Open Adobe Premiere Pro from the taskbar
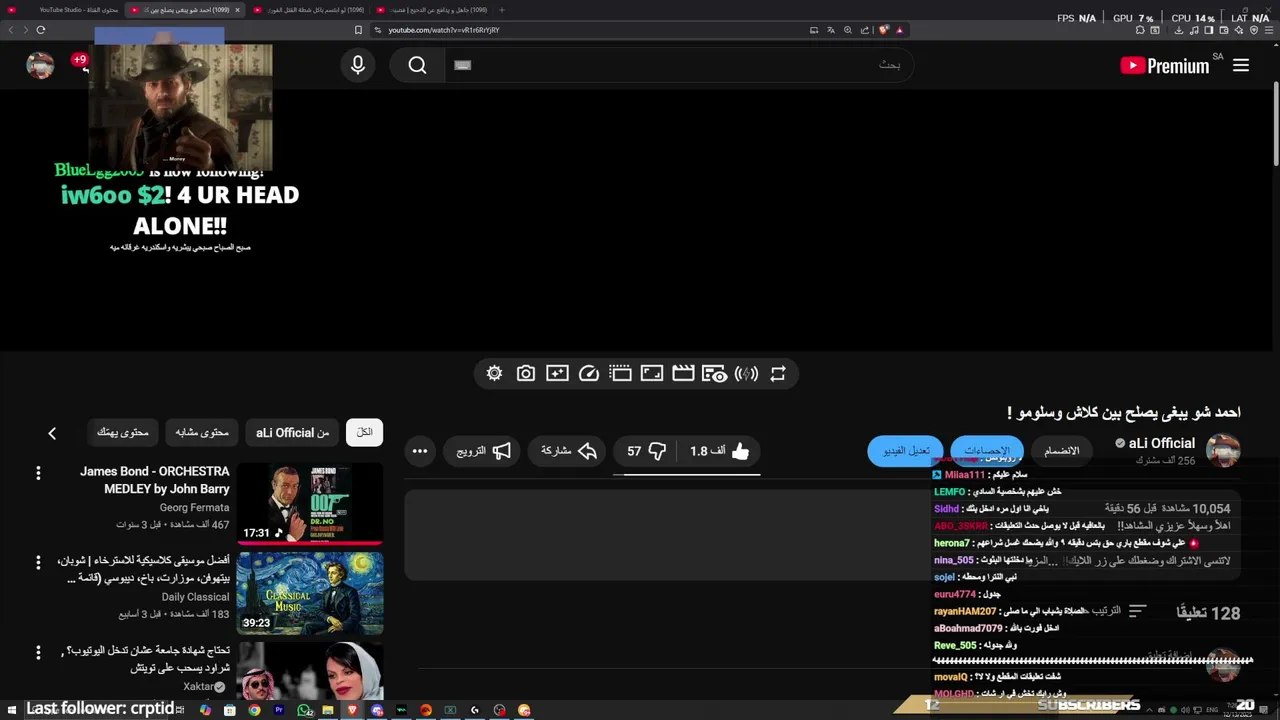The width and height of the screenshot is (1280, 720). [279, 710]
